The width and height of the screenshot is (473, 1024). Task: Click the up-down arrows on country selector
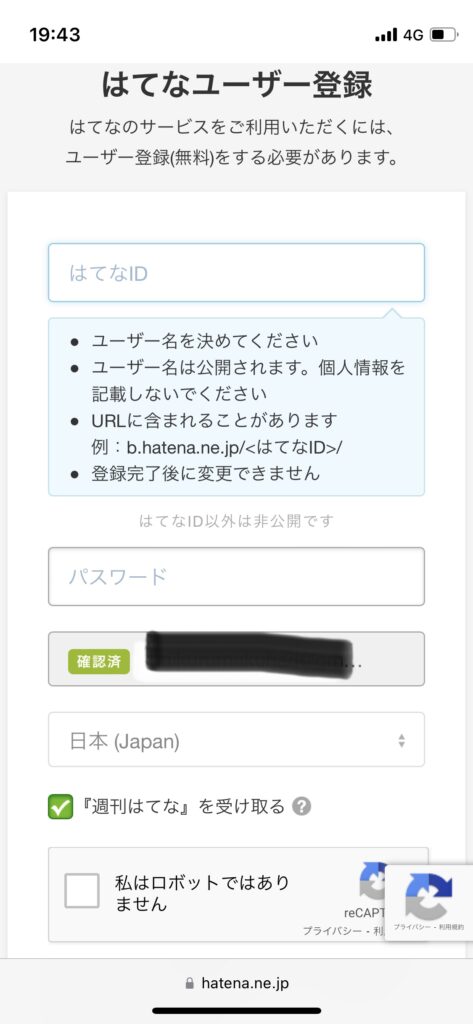coord(402,741)
